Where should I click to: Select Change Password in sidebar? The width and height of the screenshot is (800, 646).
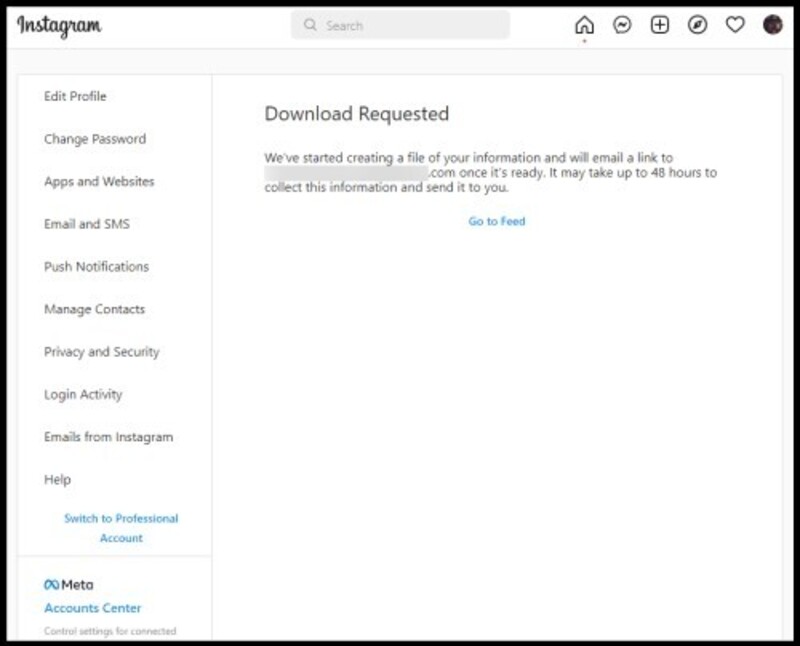pos(95,139)
